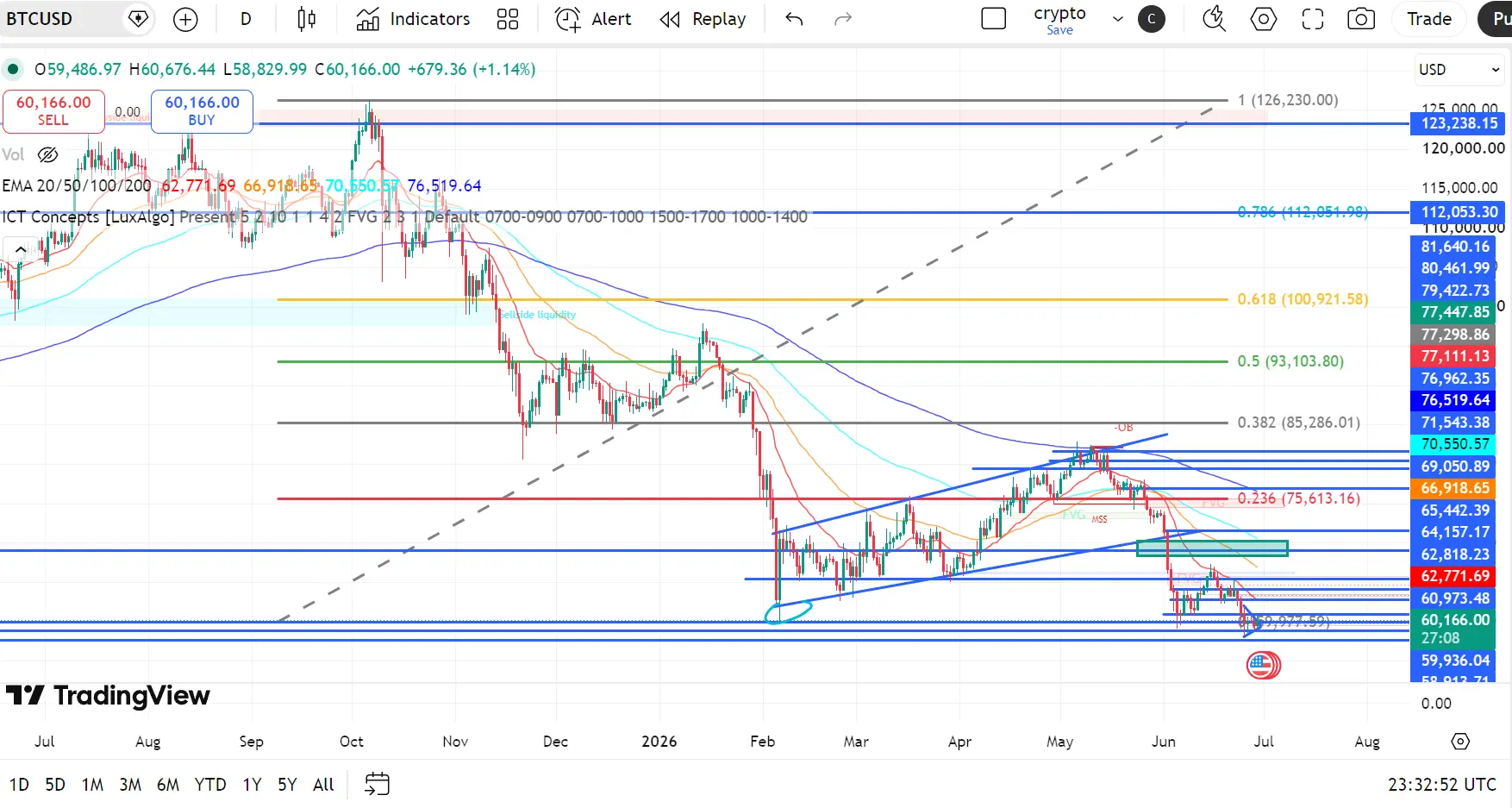Select the 3M time range
1512x808 pixels.
pos(130,785)
